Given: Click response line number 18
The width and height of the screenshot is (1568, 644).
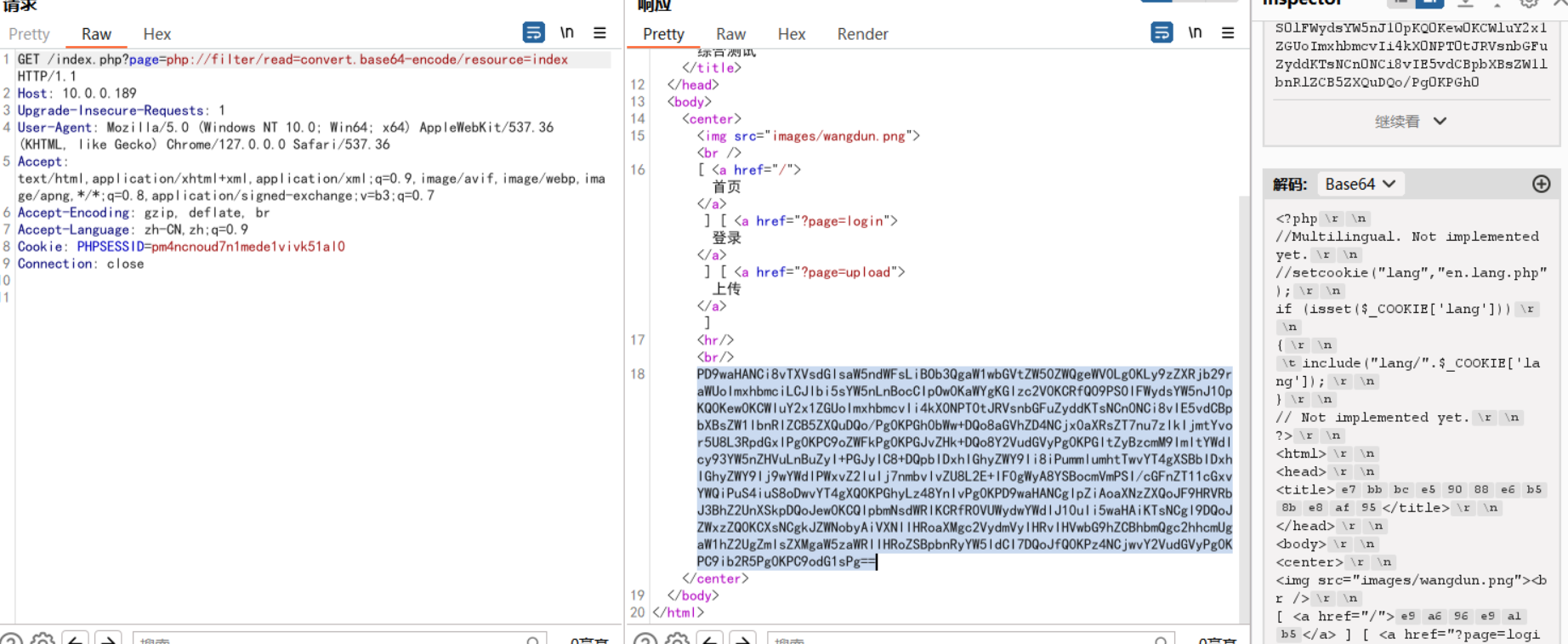Looking at the screenshot, I should [638, 374].
